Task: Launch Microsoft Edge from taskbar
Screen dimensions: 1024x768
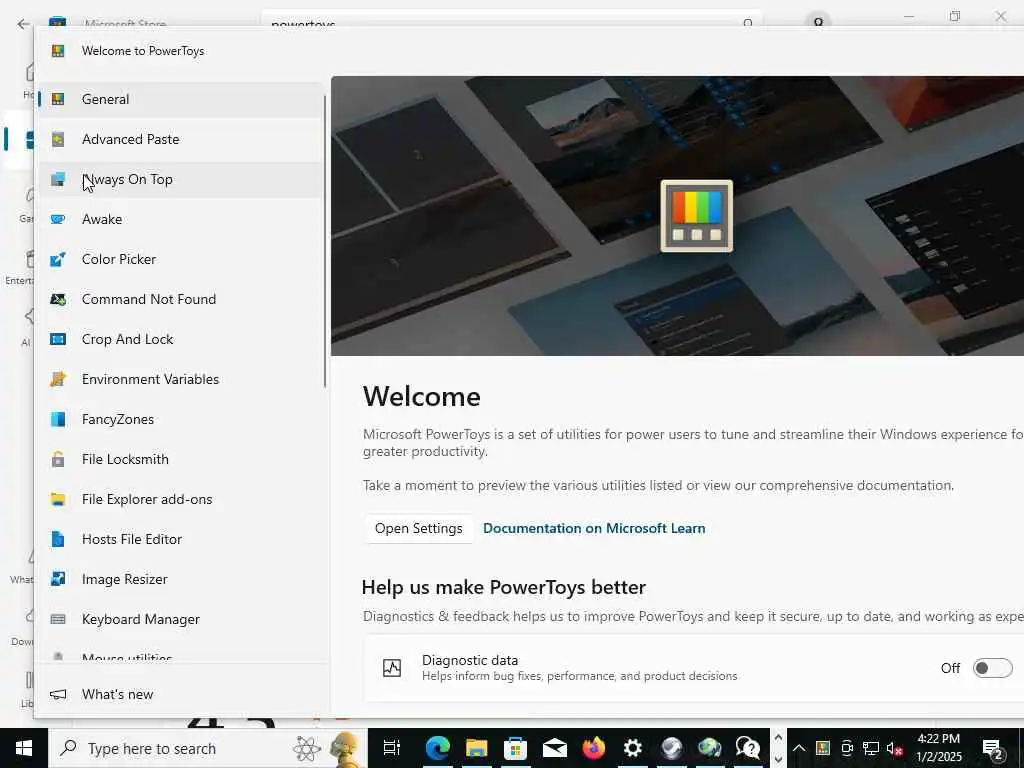Action: [x=438, y=748]
